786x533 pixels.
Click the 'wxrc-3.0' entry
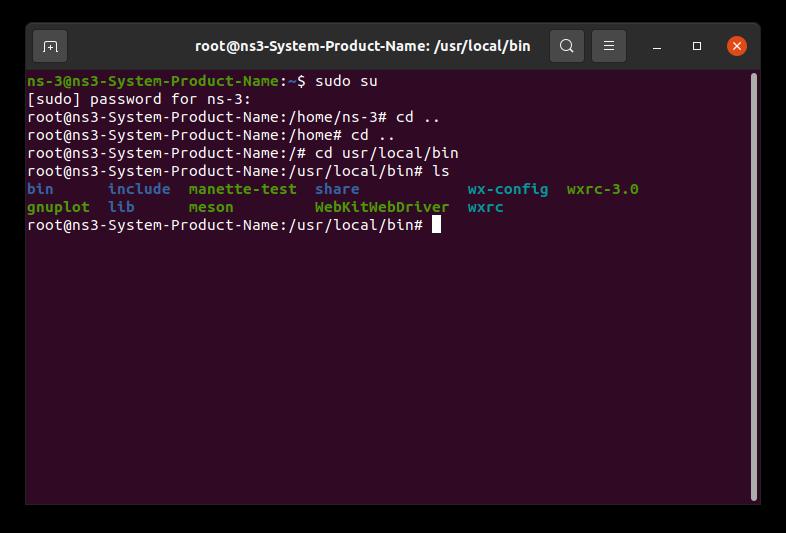[603, 190]
